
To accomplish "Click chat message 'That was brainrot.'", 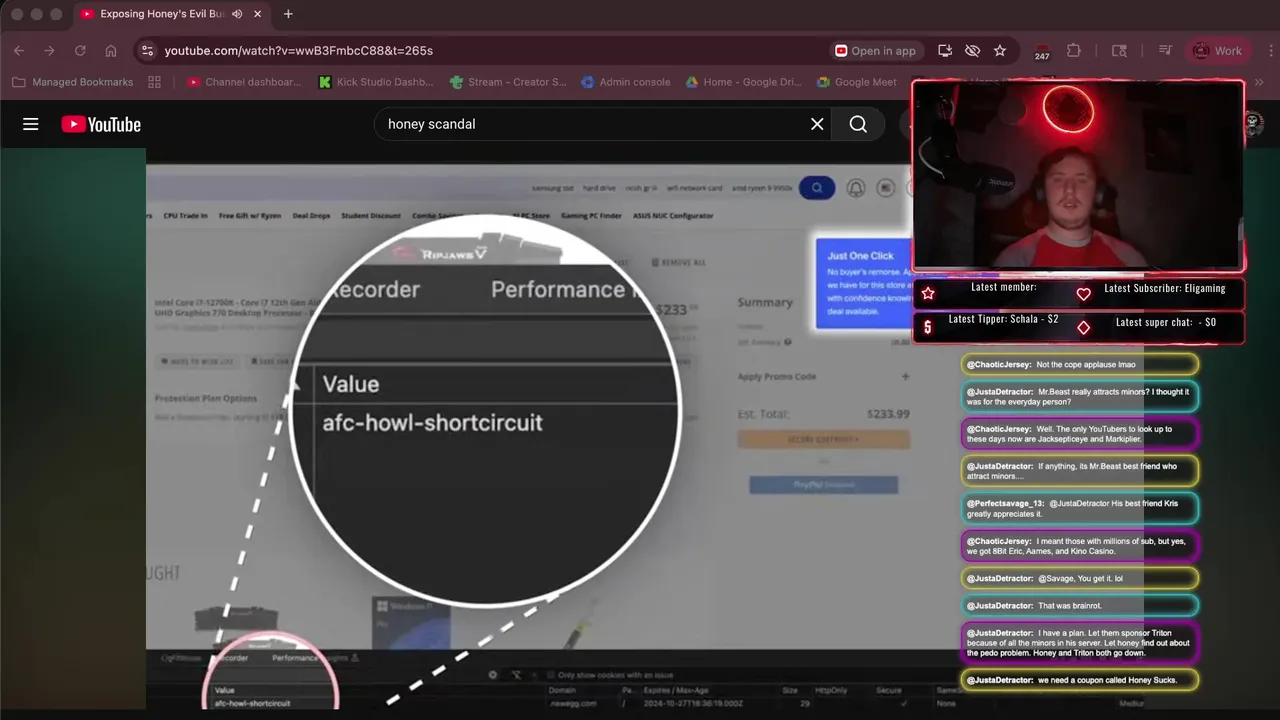I will (1080, 606).
